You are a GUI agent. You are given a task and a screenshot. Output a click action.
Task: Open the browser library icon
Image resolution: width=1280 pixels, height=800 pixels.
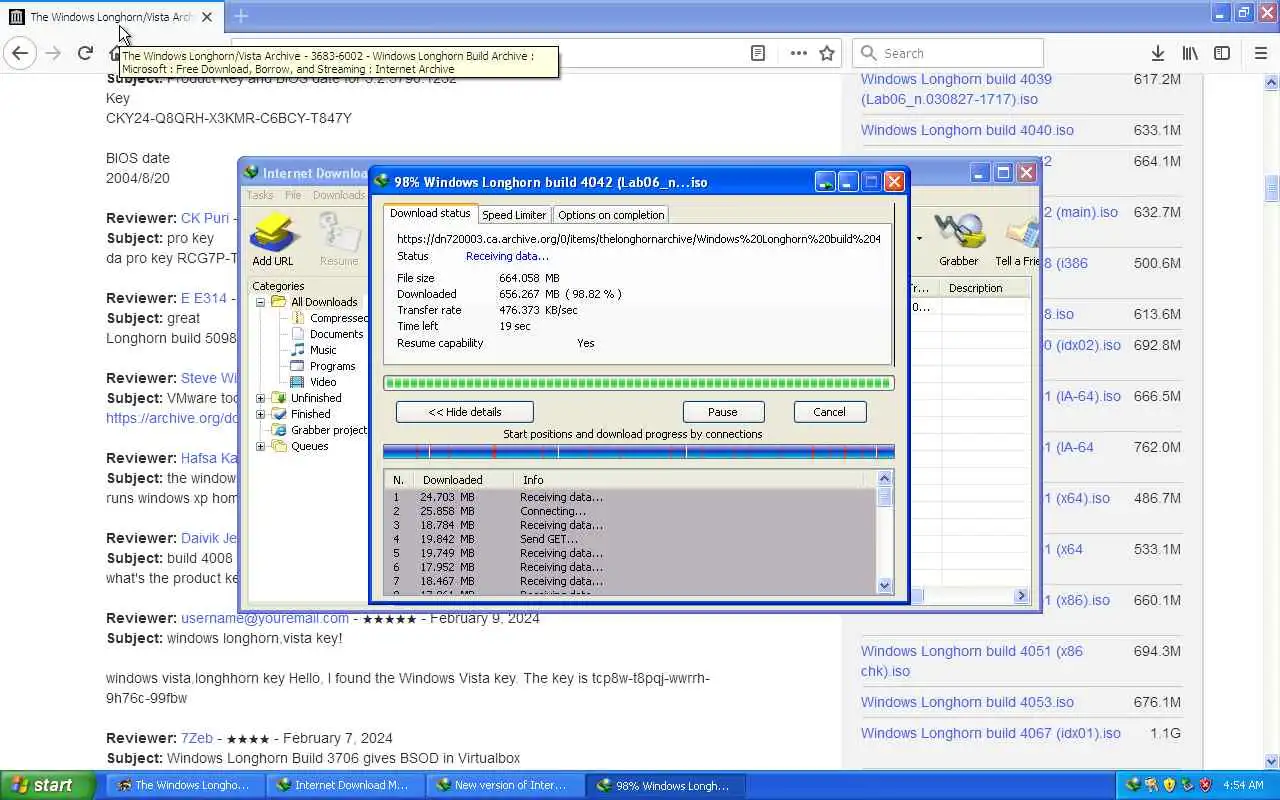pyautogui.click(x=1190, y=53)
